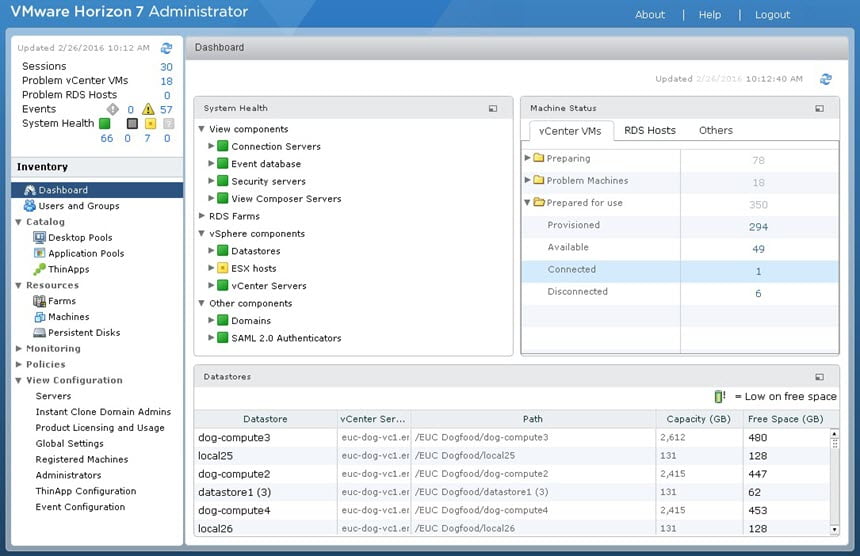
Task: Switch to the RDS Hosts tab
Action: click(650, 131)
